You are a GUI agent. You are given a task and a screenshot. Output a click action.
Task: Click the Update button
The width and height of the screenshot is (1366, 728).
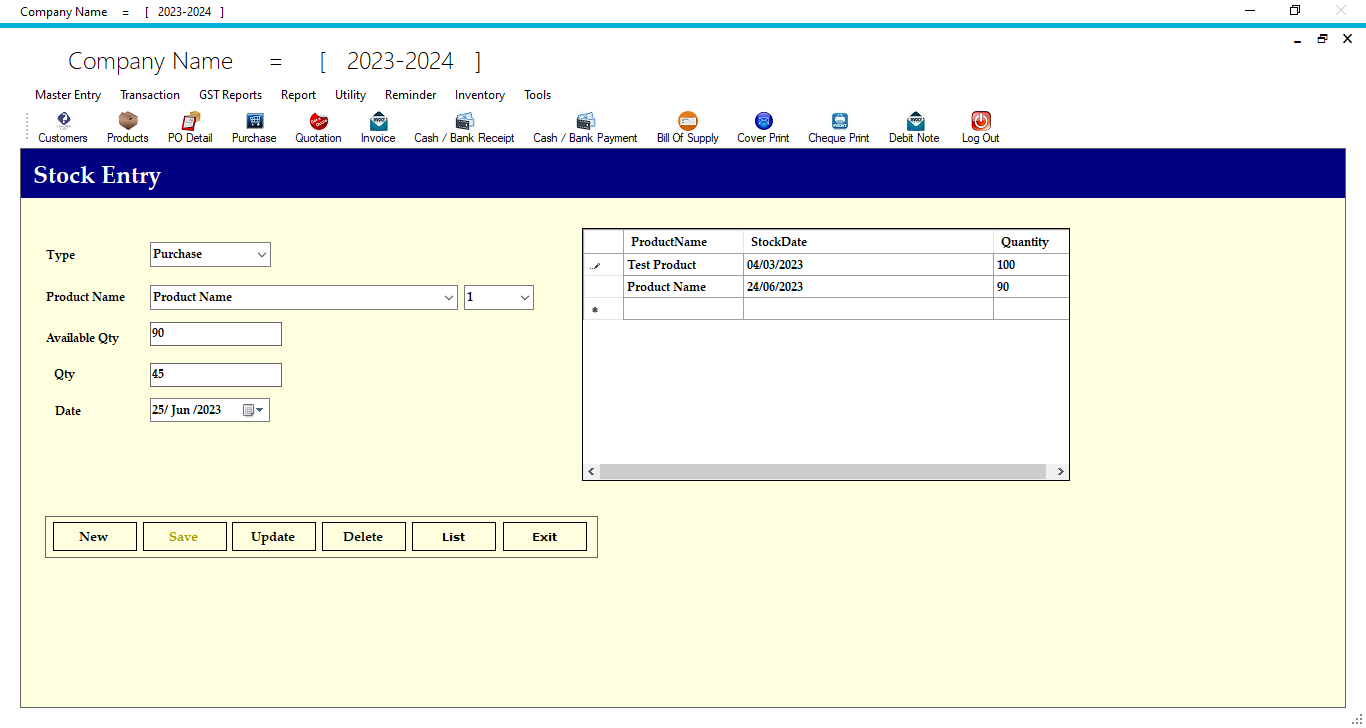pyautogui.click(x=273, y=536)
